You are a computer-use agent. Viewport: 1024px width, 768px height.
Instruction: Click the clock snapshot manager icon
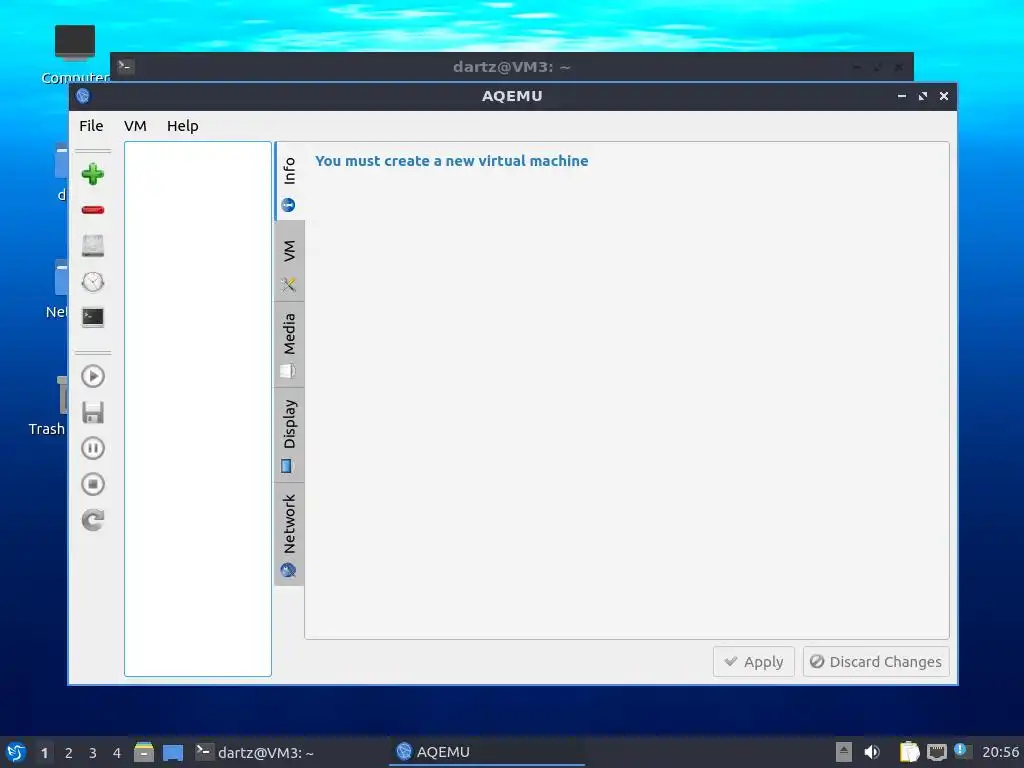93,281
